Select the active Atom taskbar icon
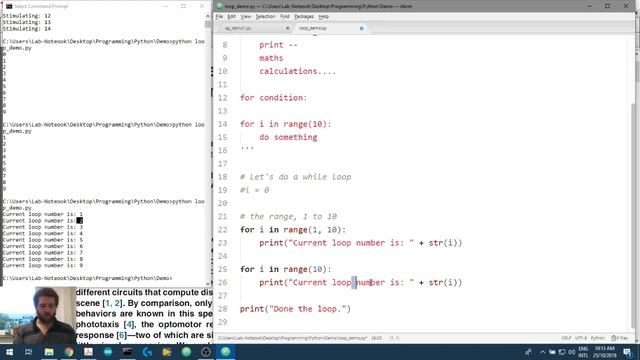Image resolution: width=640 pixels, height=360 pixels. point(225,352)
